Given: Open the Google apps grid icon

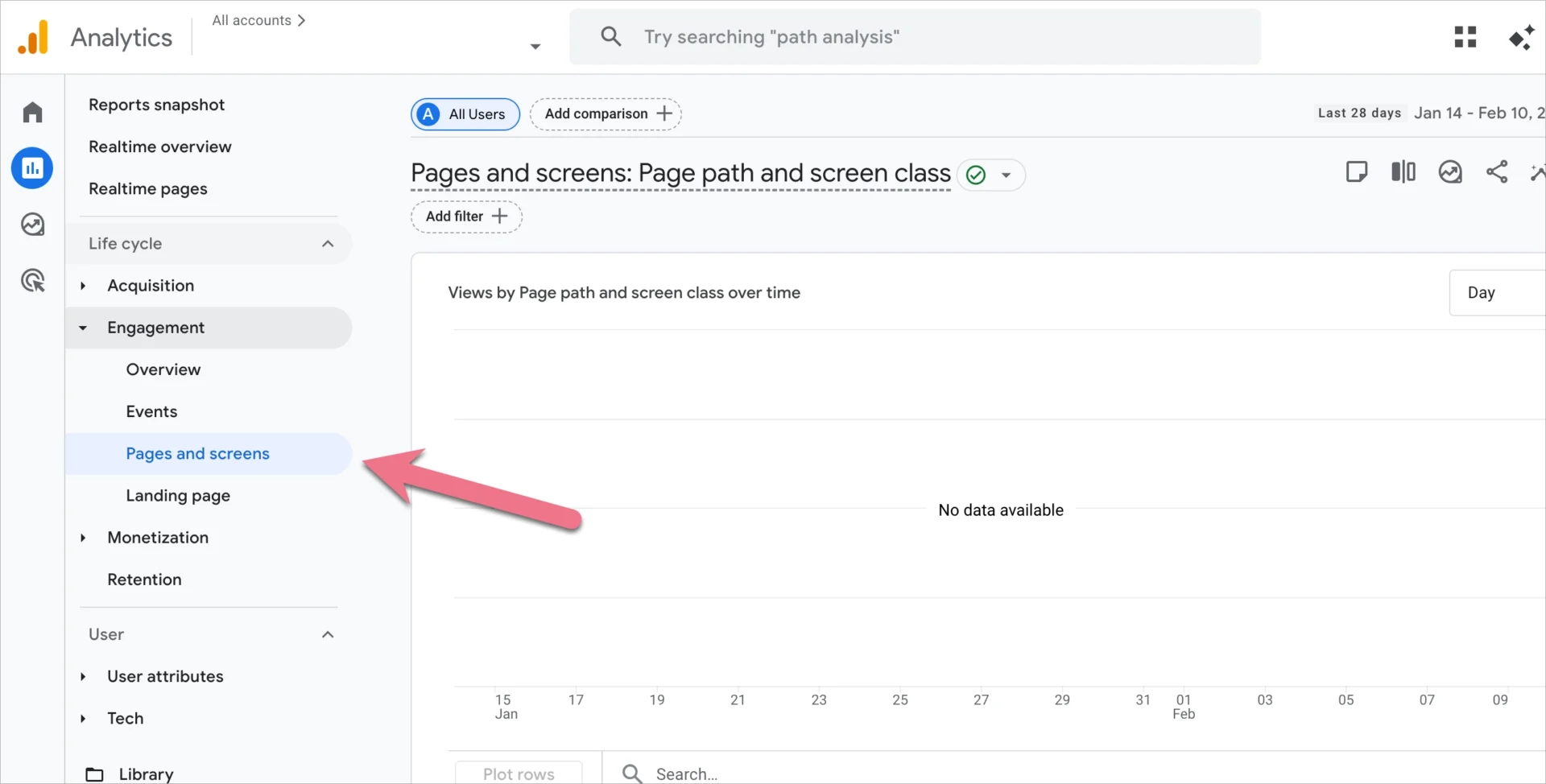Looking at the screenshot, I should [1465, 36].
